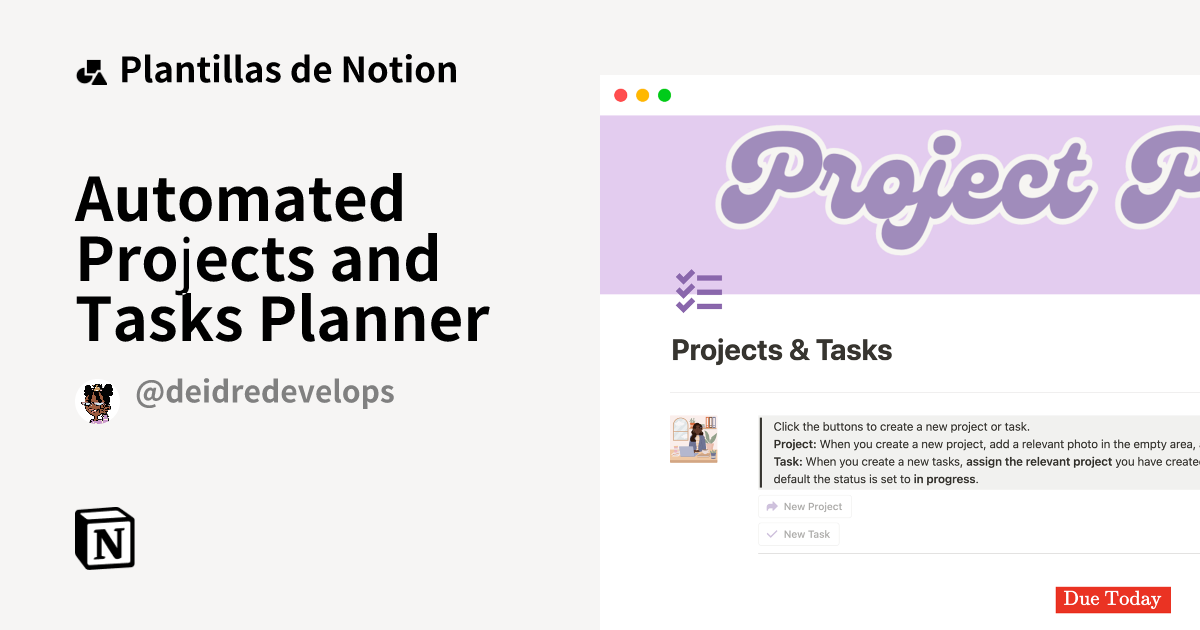Select the Notion logo icon
Viewport: 1200px width, 630px height.
click(107, 538)
